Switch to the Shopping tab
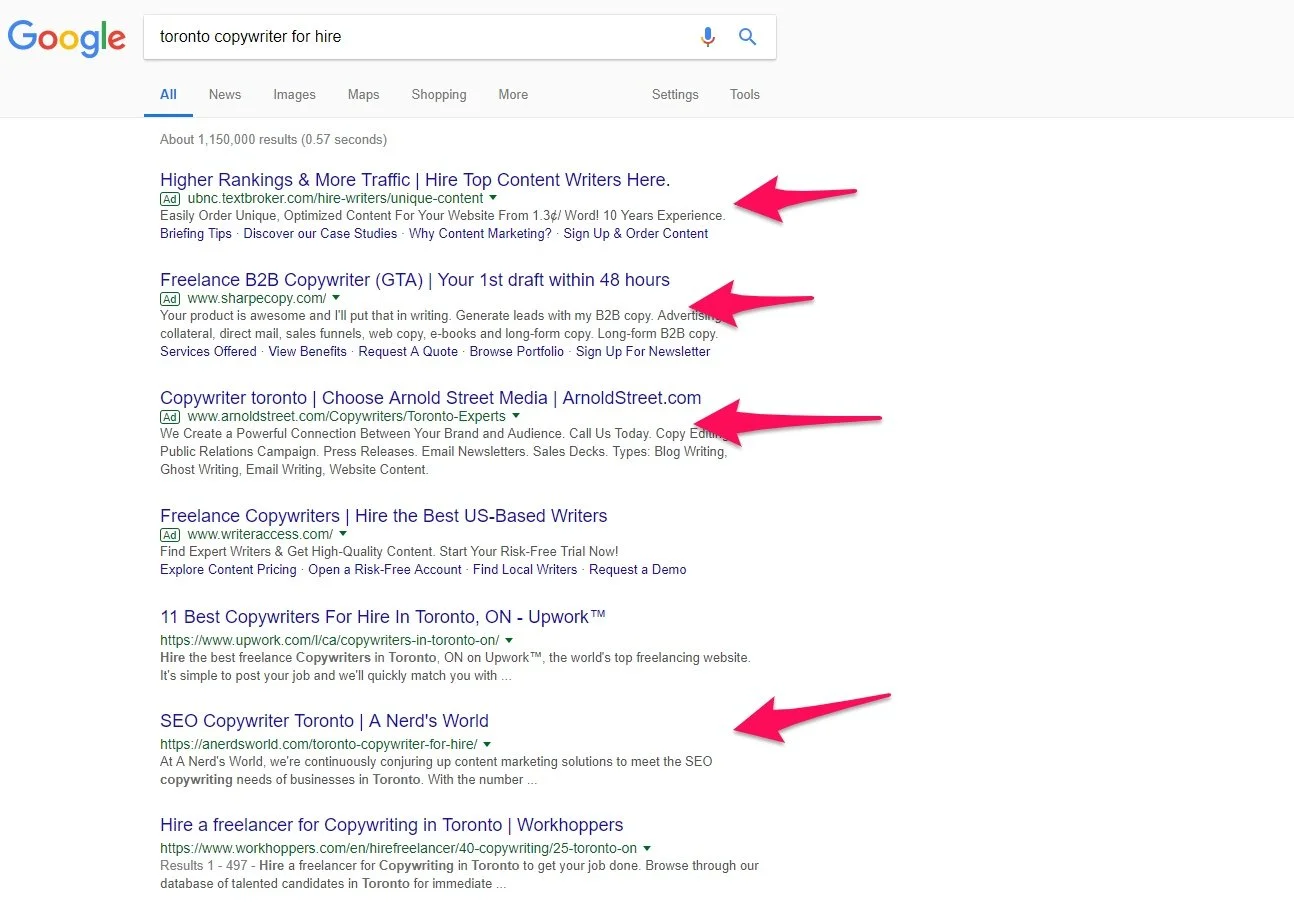 pyautogui.click(x=439, y=94)
